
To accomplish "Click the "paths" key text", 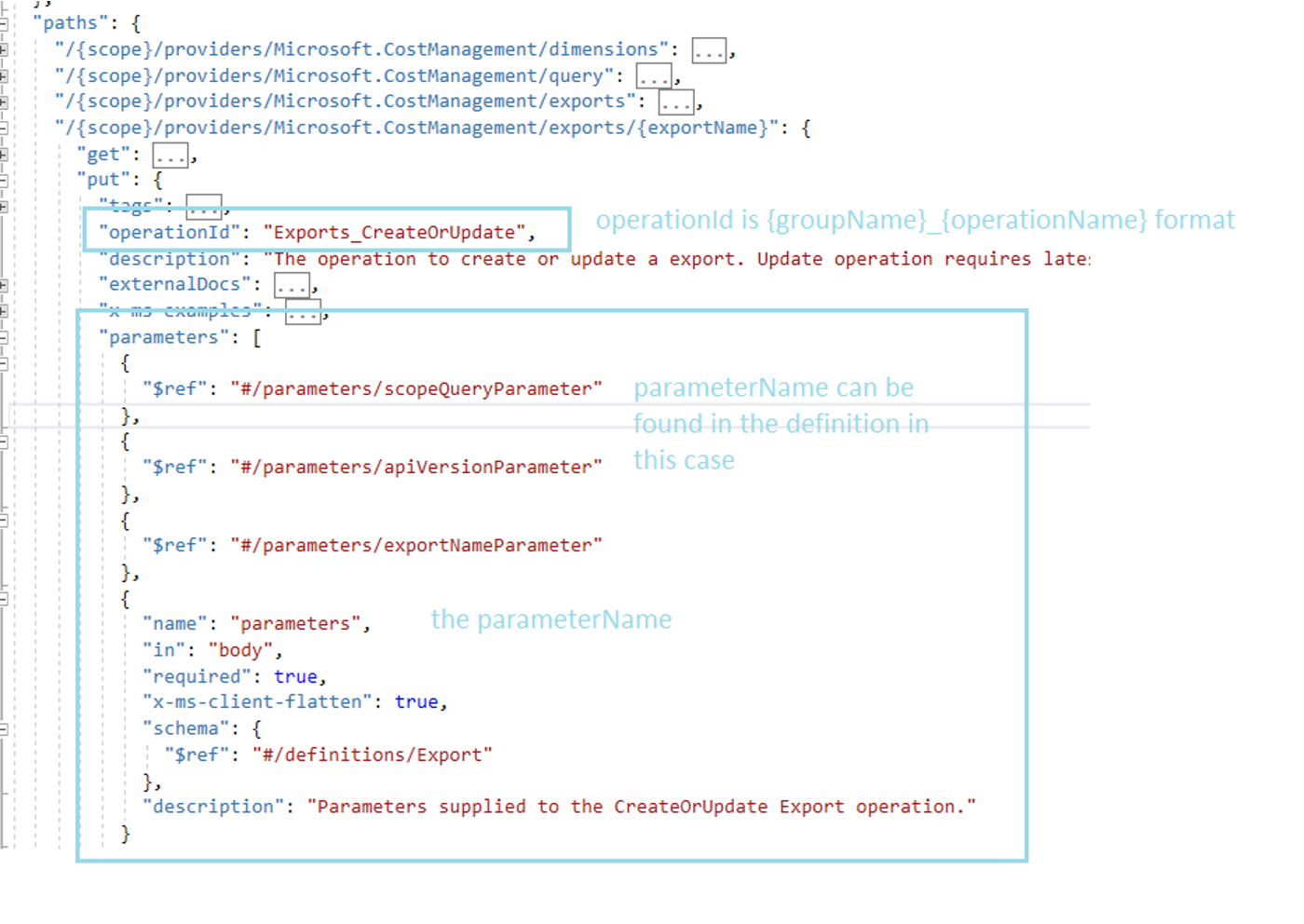I will tap(70, 23).
